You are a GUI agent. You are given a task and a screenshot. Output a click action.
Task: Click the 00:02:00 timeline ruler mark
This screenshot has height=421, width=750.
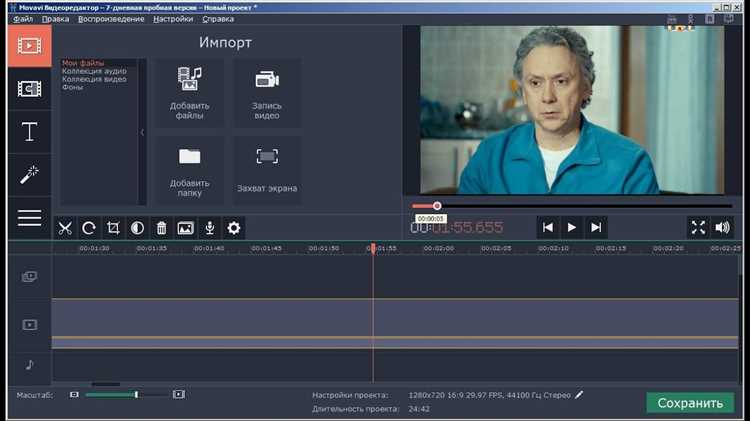tap(439, 249)
